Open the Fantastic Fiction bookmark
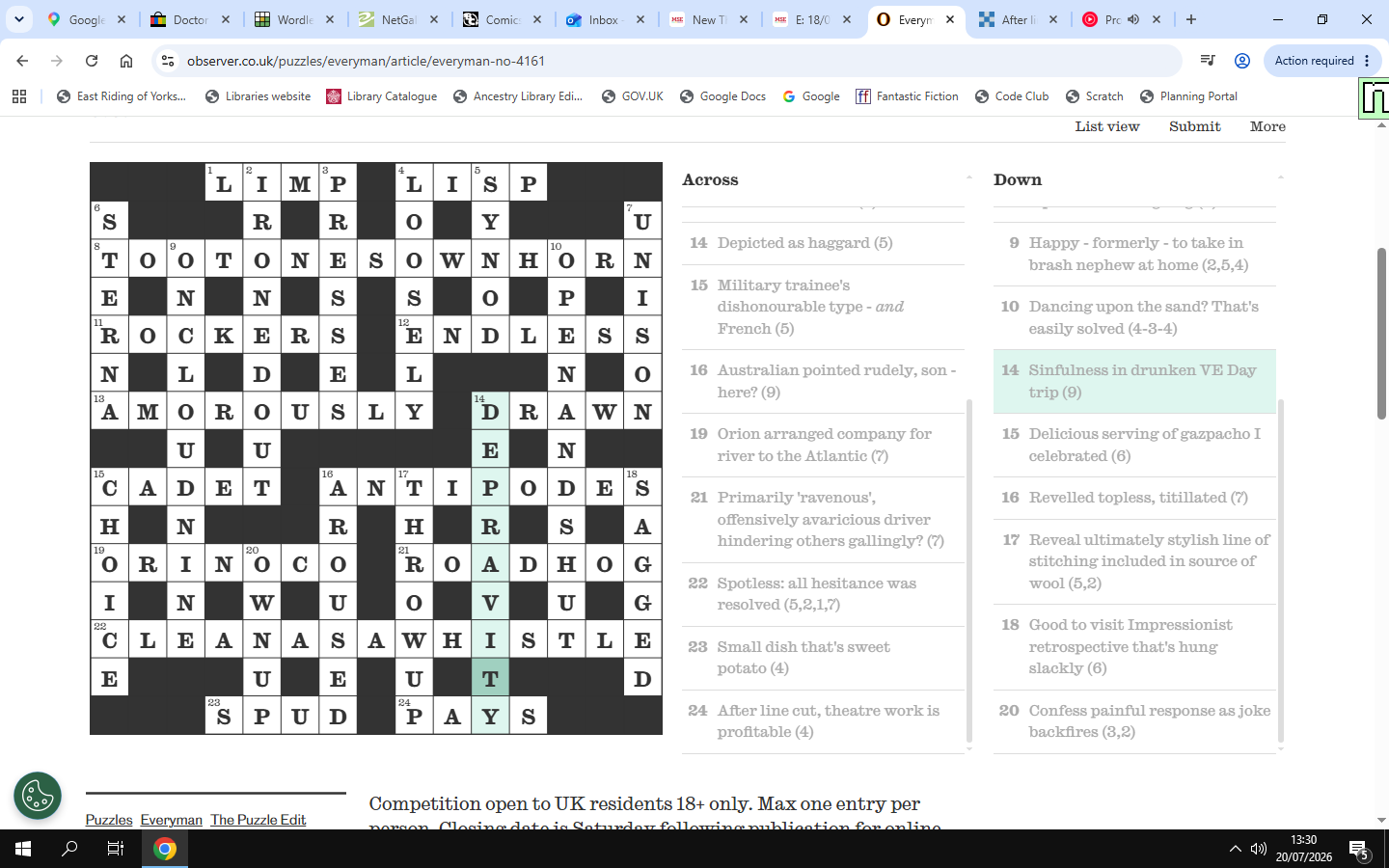The height and width of the screenshot is (868, 1389). click(908, 96)
